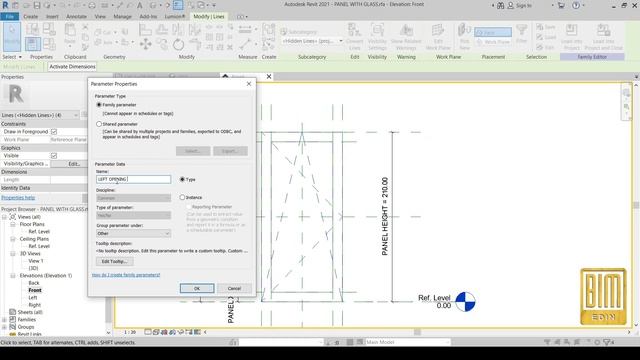Image resolution: width=640 pixels, height=360 pixels.
Task: Open the Select panel dropdown arrow
Action: (20, 57)
